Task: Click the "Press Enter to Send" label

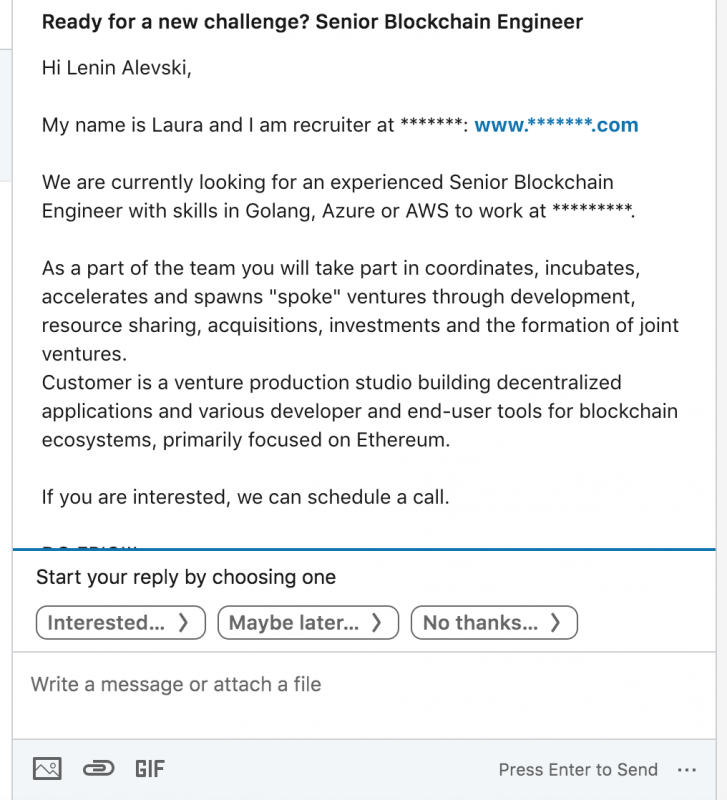Action: tap(578, 770)
